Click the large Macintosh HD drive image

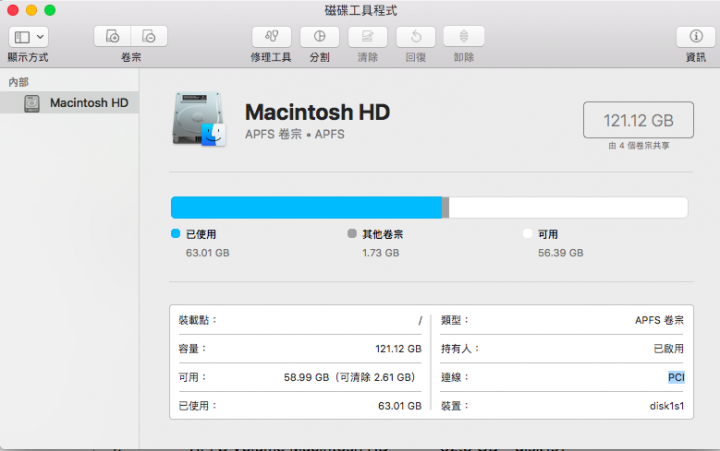pyautogui.click(x=199, y=119)
